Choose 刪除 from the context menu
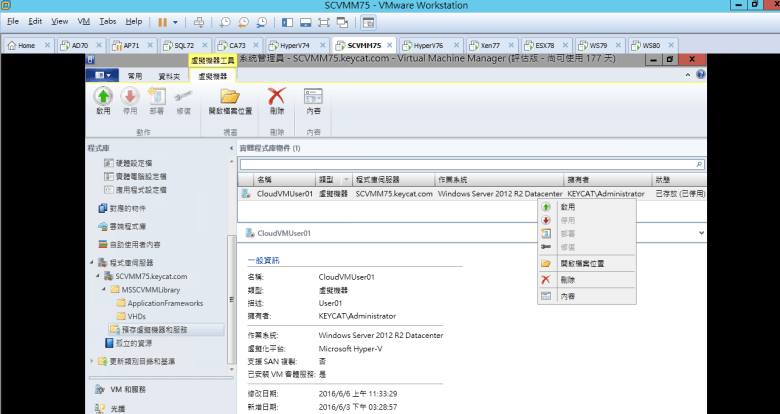Viewport: 780px width, 414px height. pyautogui.click(x=567, y=280)
